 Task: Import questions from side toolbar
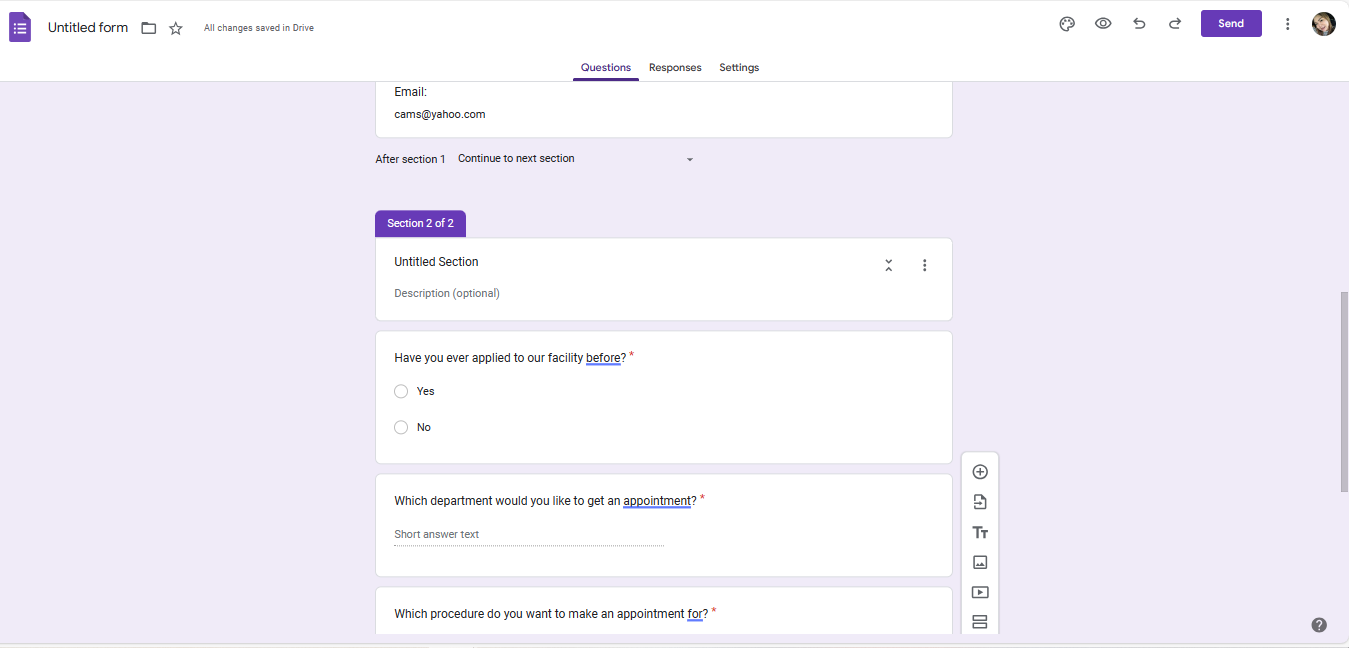(980, 502)
